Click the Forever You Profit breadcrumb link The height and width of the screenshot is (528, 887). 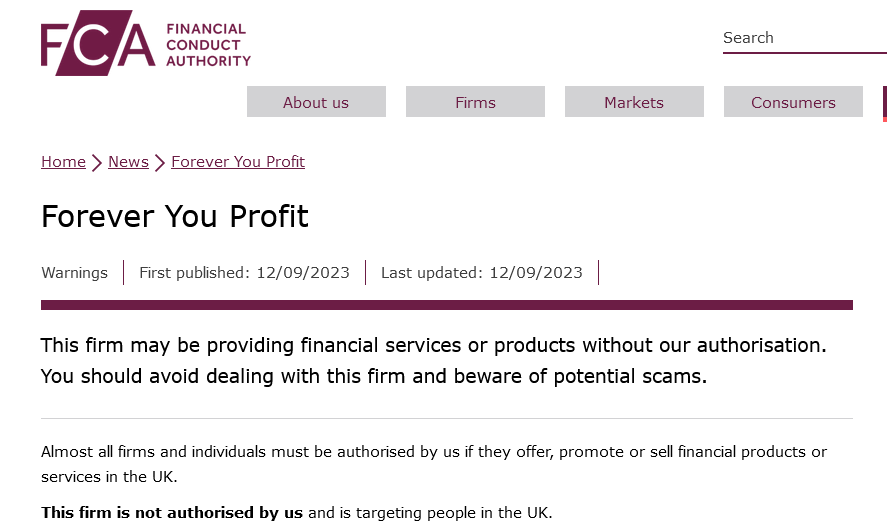238,162
